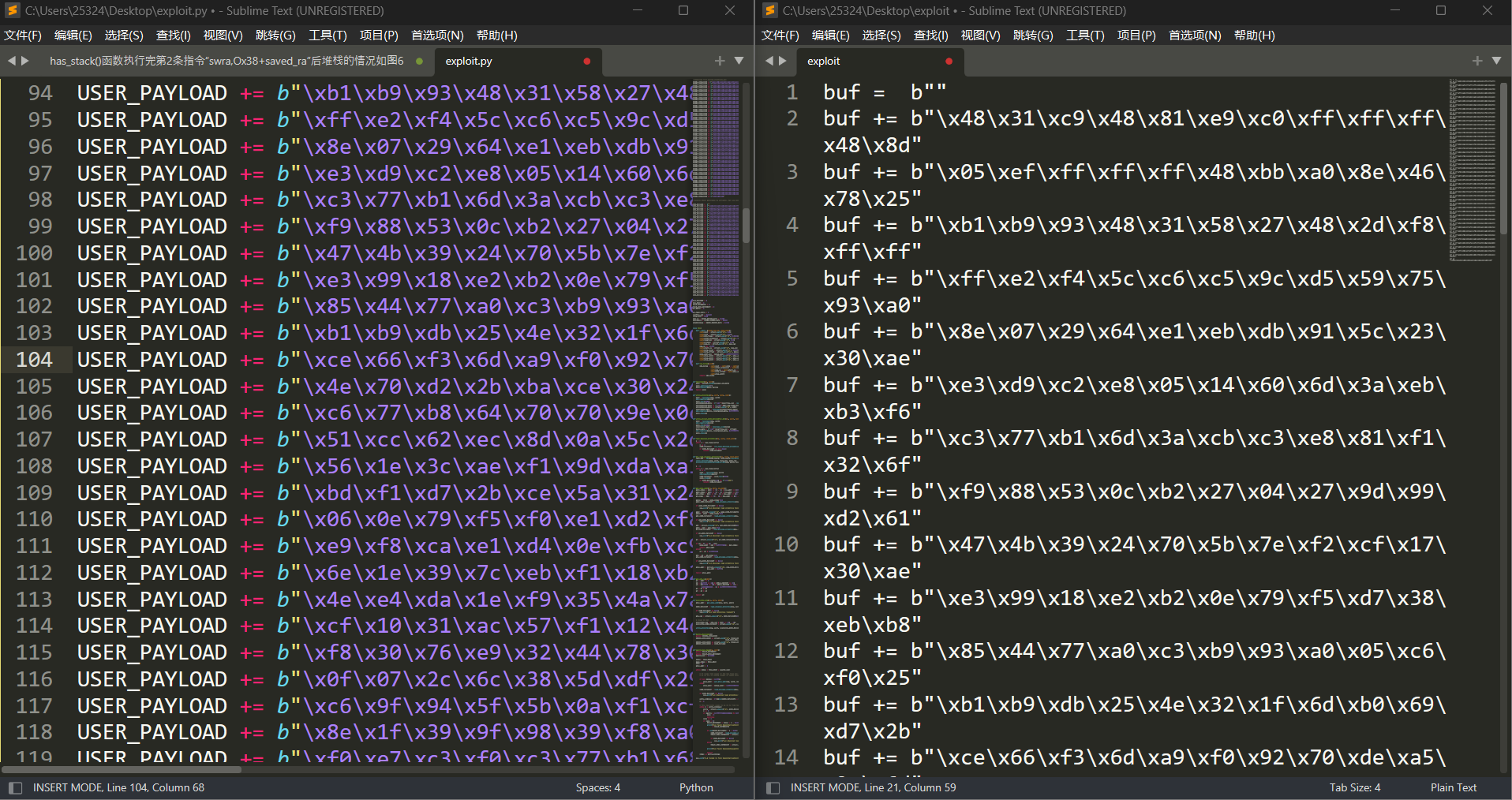Open 视图(V) menu in left window
Image resolution: width=1512 pixels, height=800 pixels.
(223, 36)
